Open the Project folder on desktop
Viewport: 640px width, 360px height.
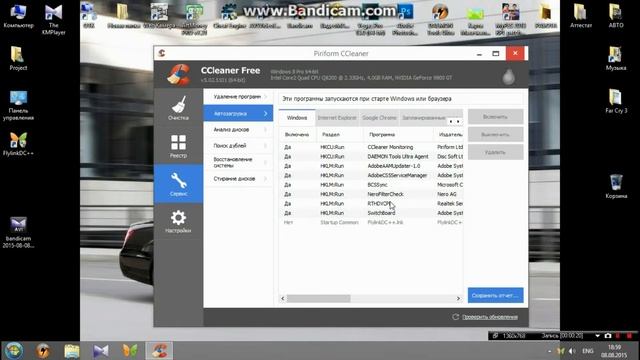(18, 59)
